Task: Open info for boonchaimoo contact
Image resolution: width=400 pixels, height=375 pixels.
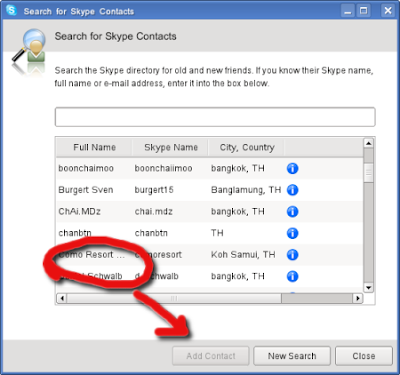Action: tap(292, 168)
